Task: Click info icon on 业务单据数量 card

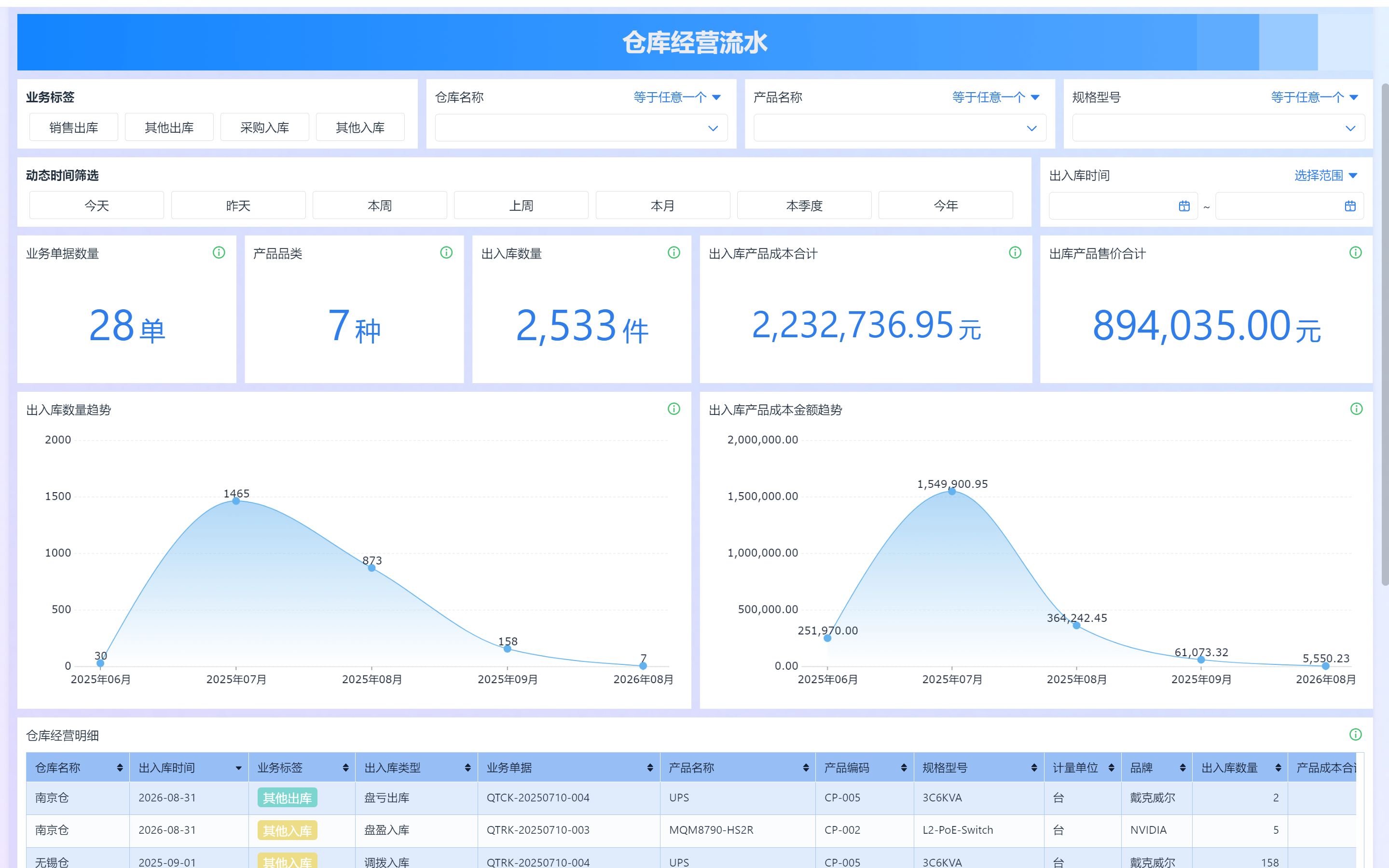Action: click(219, 253)
